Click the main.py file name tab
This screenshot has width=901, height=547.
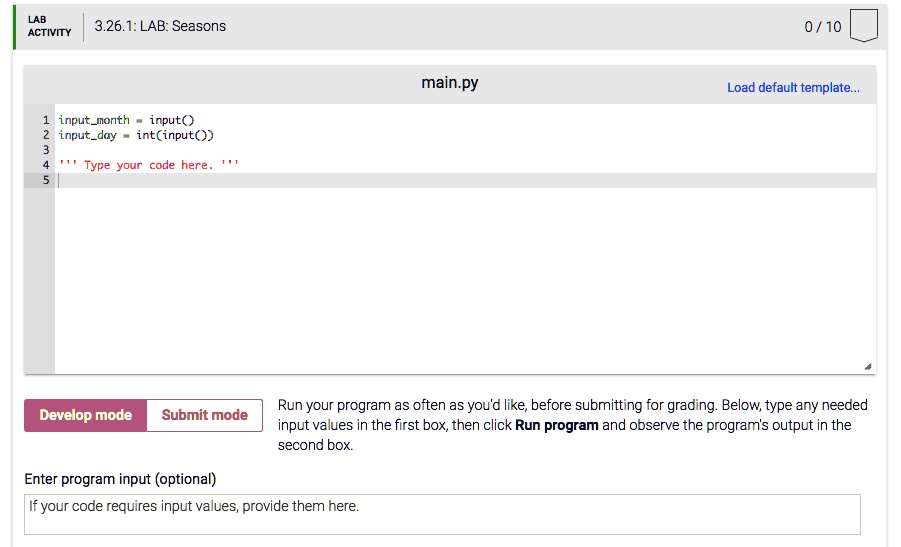click(x=450, y=83)
